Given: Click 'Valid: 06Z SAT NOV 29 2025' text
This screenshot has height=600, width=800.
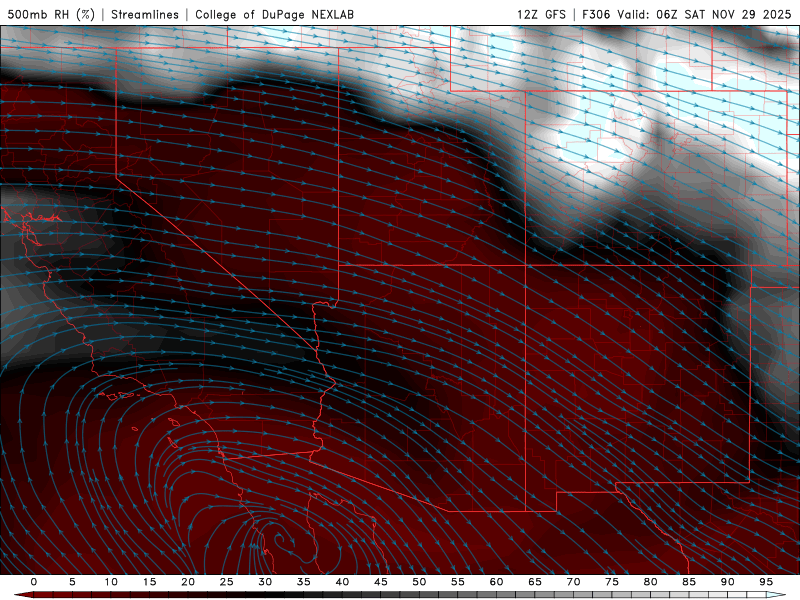Looking at the screenshot, I should click(704, 14).
